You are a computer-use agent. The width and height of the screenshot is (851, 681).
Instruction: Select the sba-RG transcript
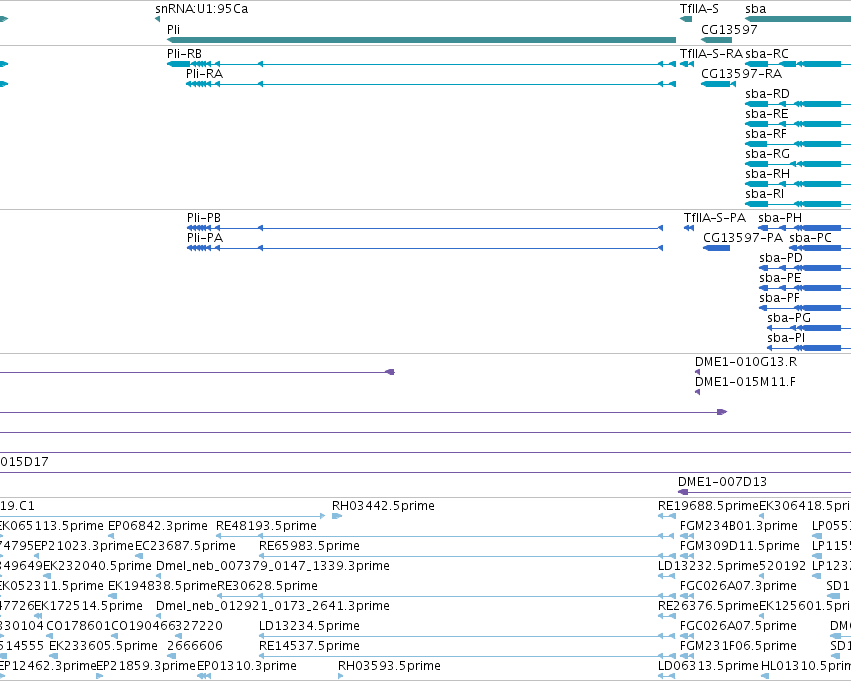pyautogui.click(x=798, y=164)
